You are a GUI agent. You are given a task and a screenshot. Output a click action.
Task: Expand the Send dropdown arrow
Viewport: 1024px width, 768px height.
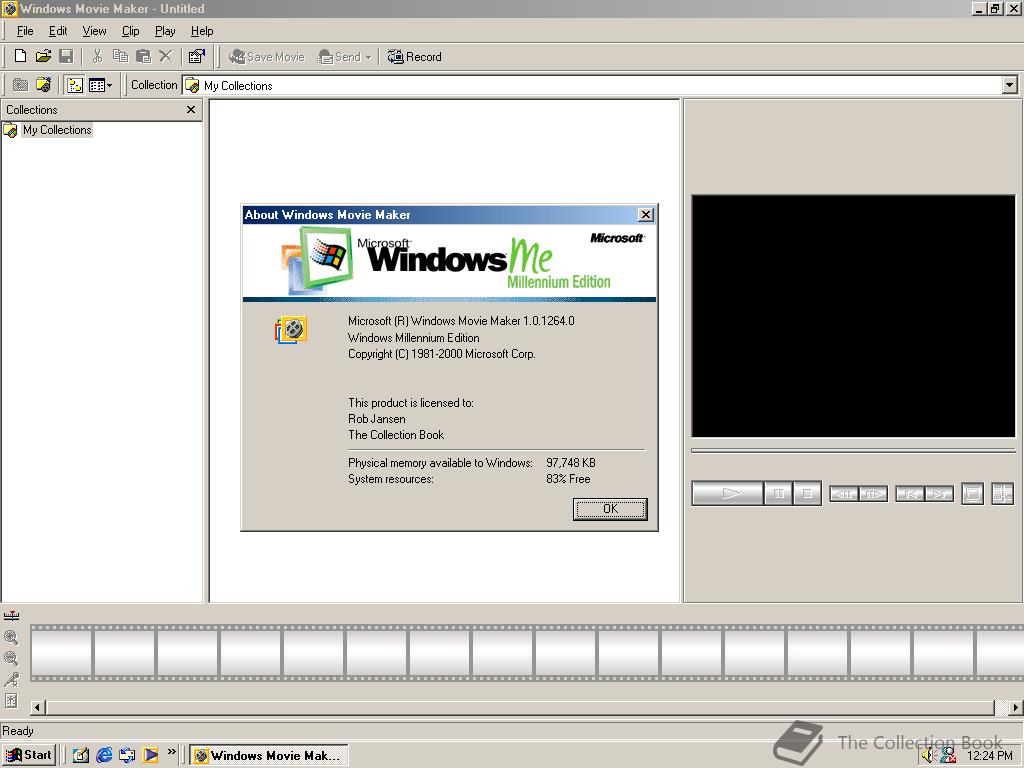(x=368, y=57)
